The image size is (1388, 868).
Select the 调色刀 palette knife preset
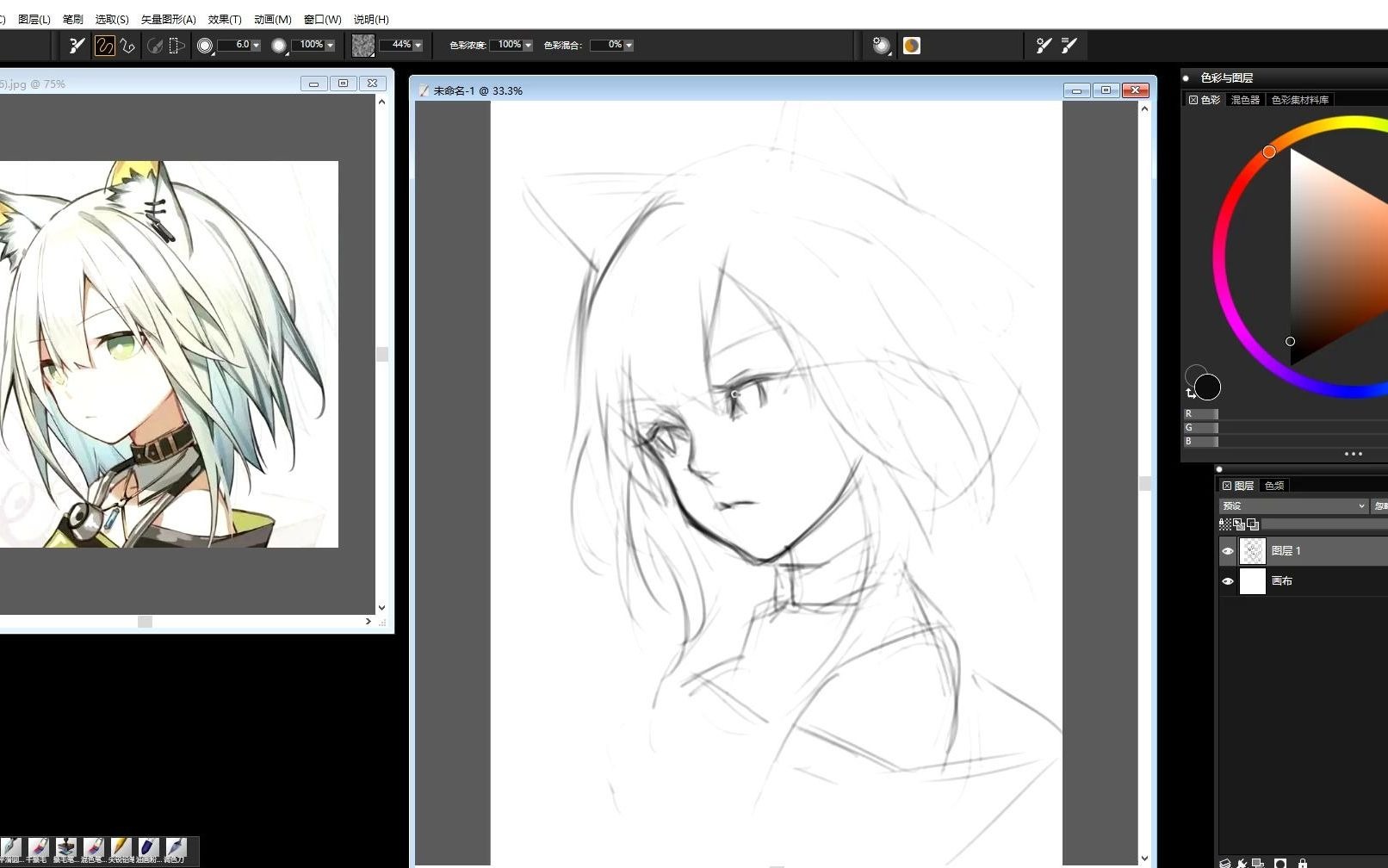point(176,848)
